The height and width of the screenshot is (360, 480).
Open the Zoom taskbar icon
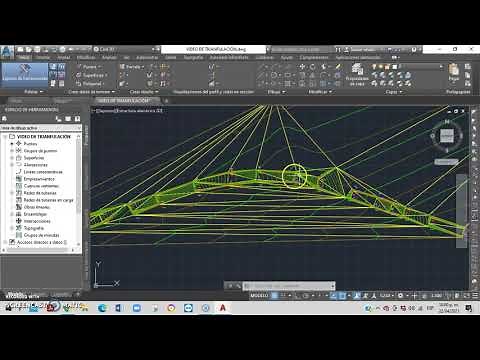137,308
